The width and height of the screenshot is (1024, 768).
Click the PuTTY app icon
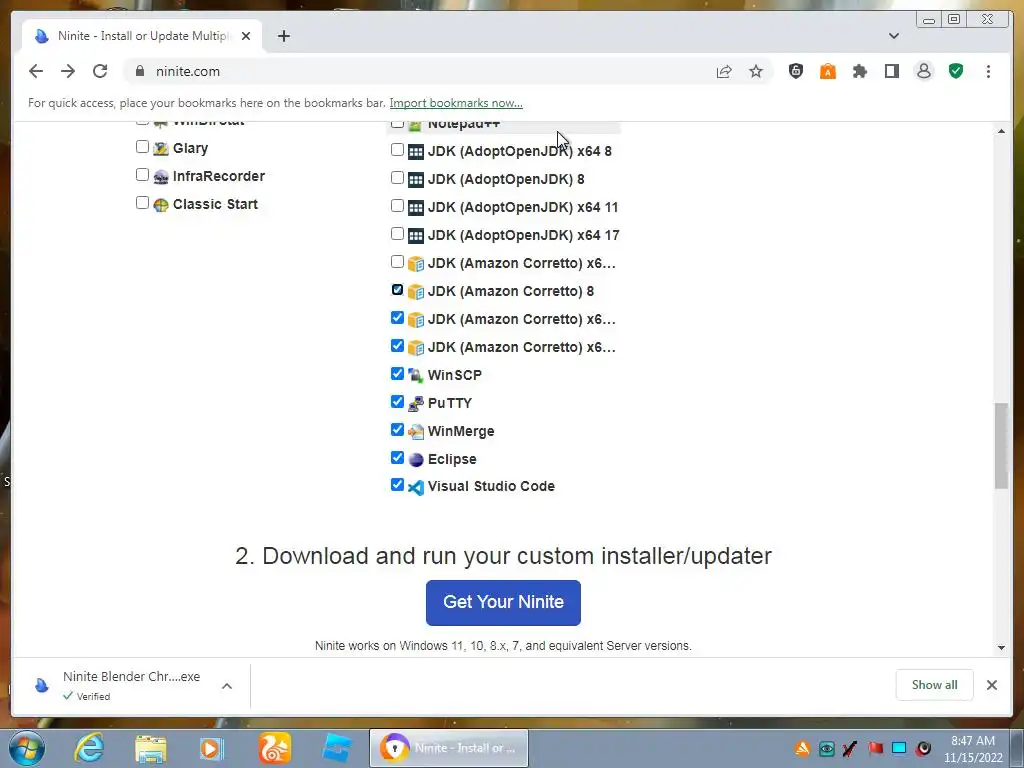point(415,404)
